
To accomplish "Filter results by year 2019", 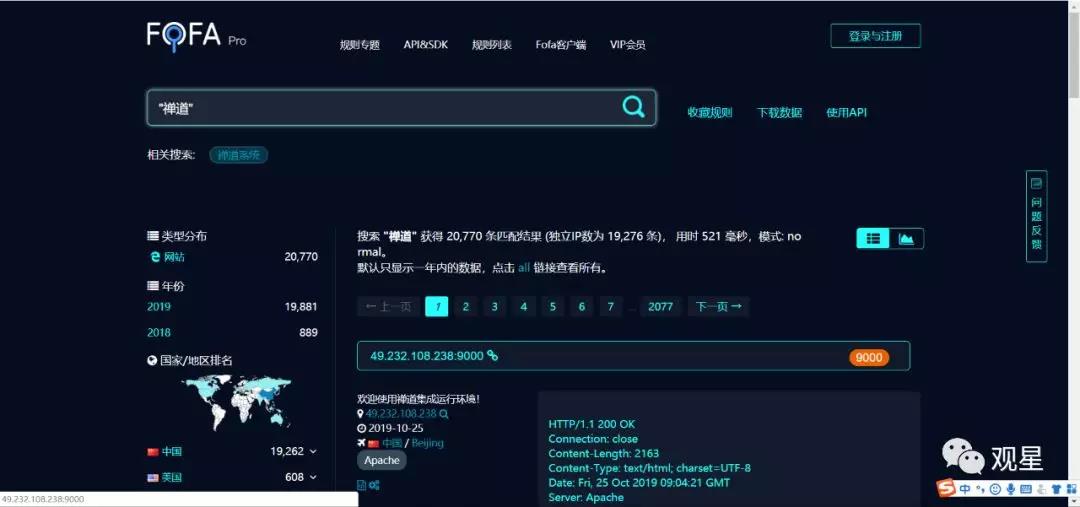I will pos(158,307).
